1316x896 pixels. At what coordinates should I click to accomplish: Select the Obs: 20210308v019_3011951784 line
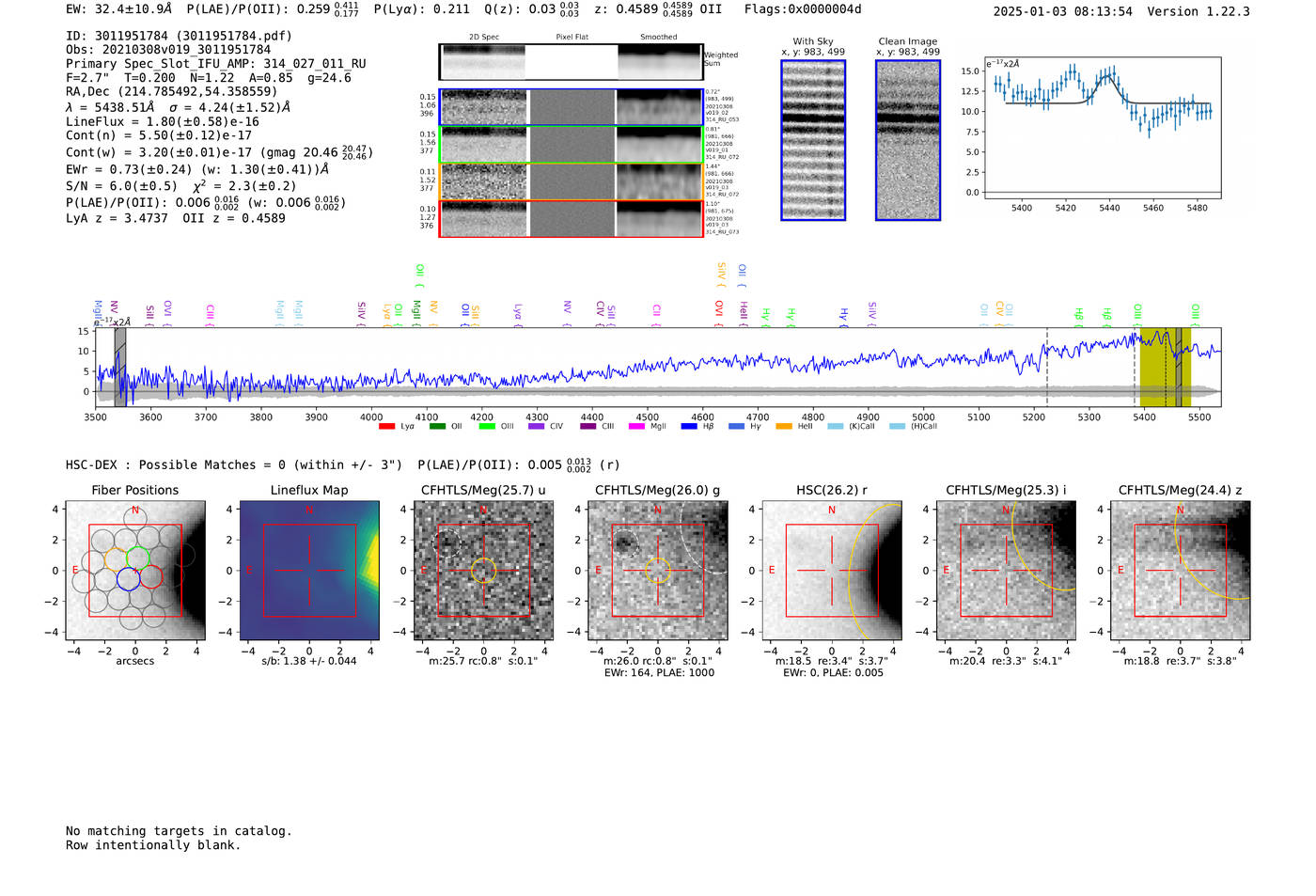tap(168, 50)
